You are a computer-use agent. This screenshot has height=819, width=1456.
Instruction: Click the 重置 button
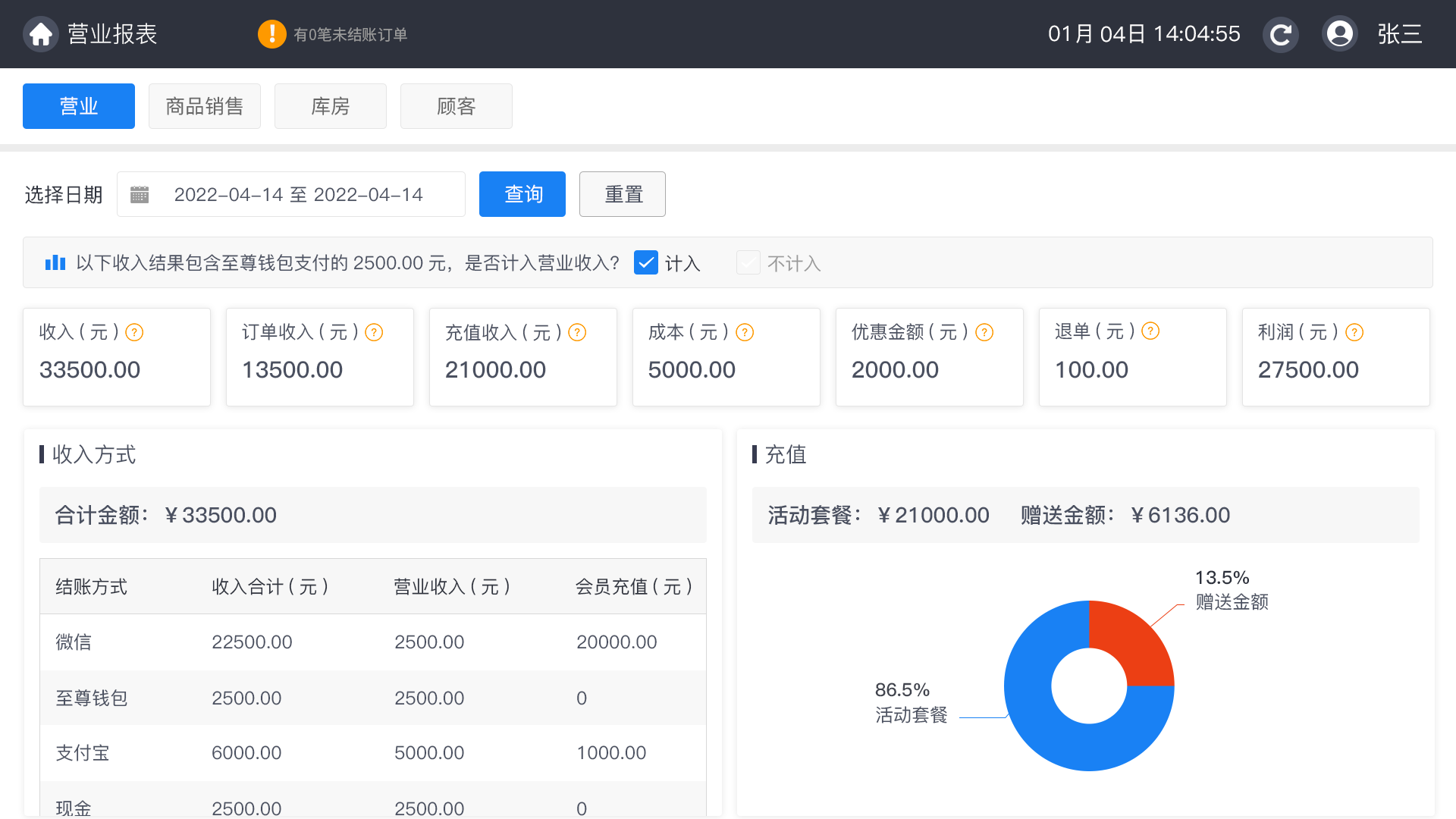tap(623, 194)
